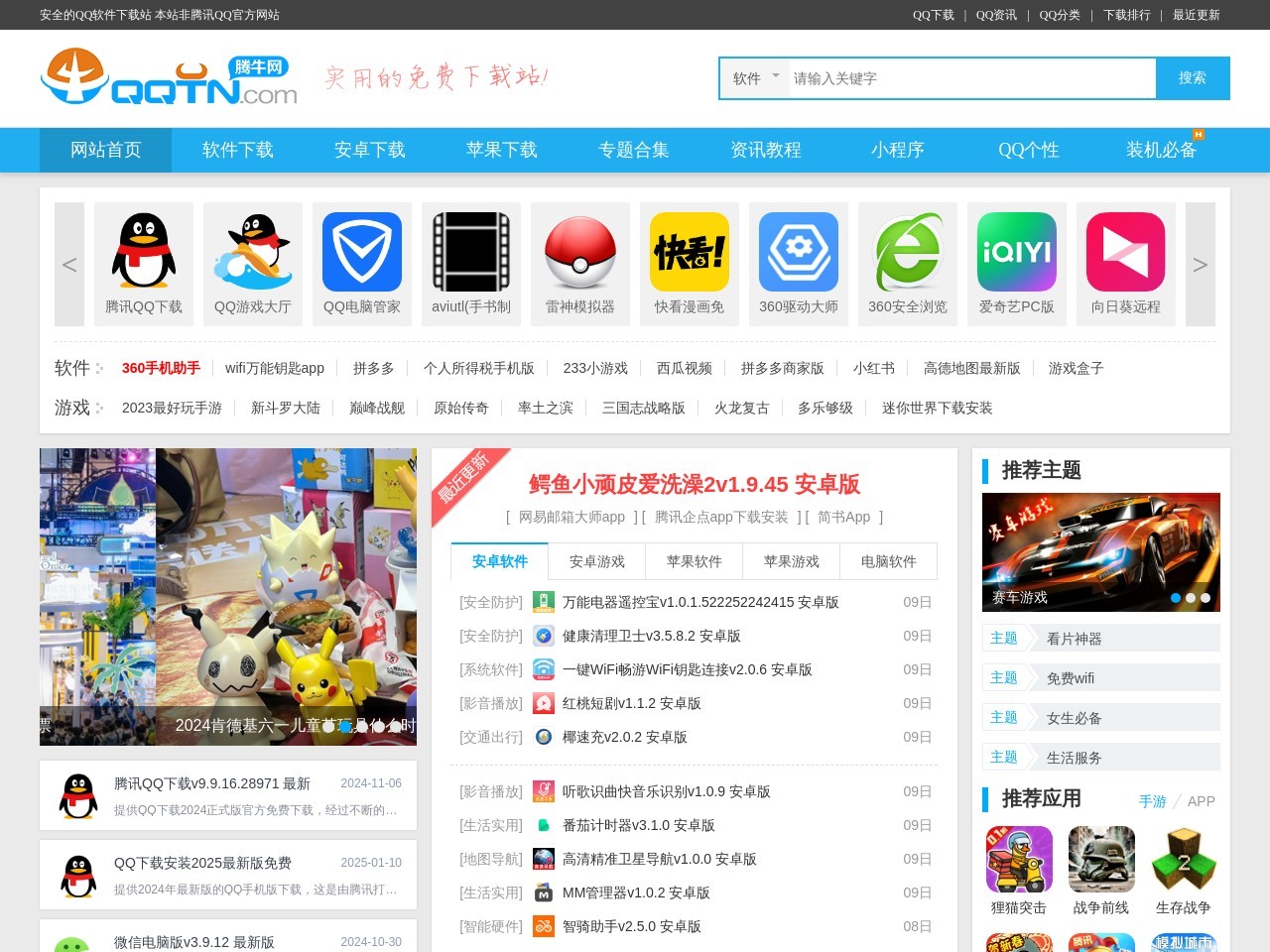Image resolution: width=1270 pixels, height=952 pixels.
Task: Switch to the 电脑软件 tab
Action: (889, 561)
